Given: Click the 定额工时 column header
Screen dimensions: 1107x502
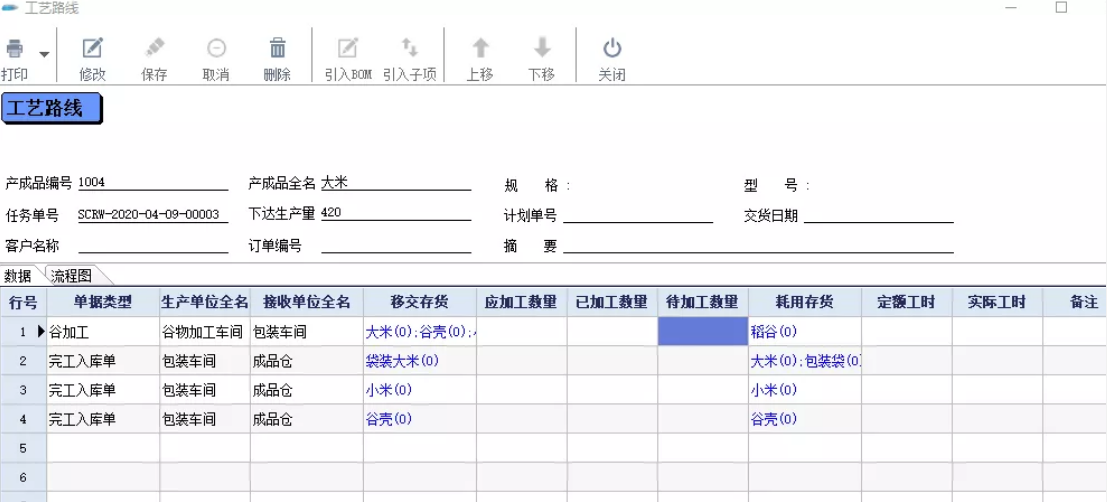Looking at the screenshot, I should 906,302.
